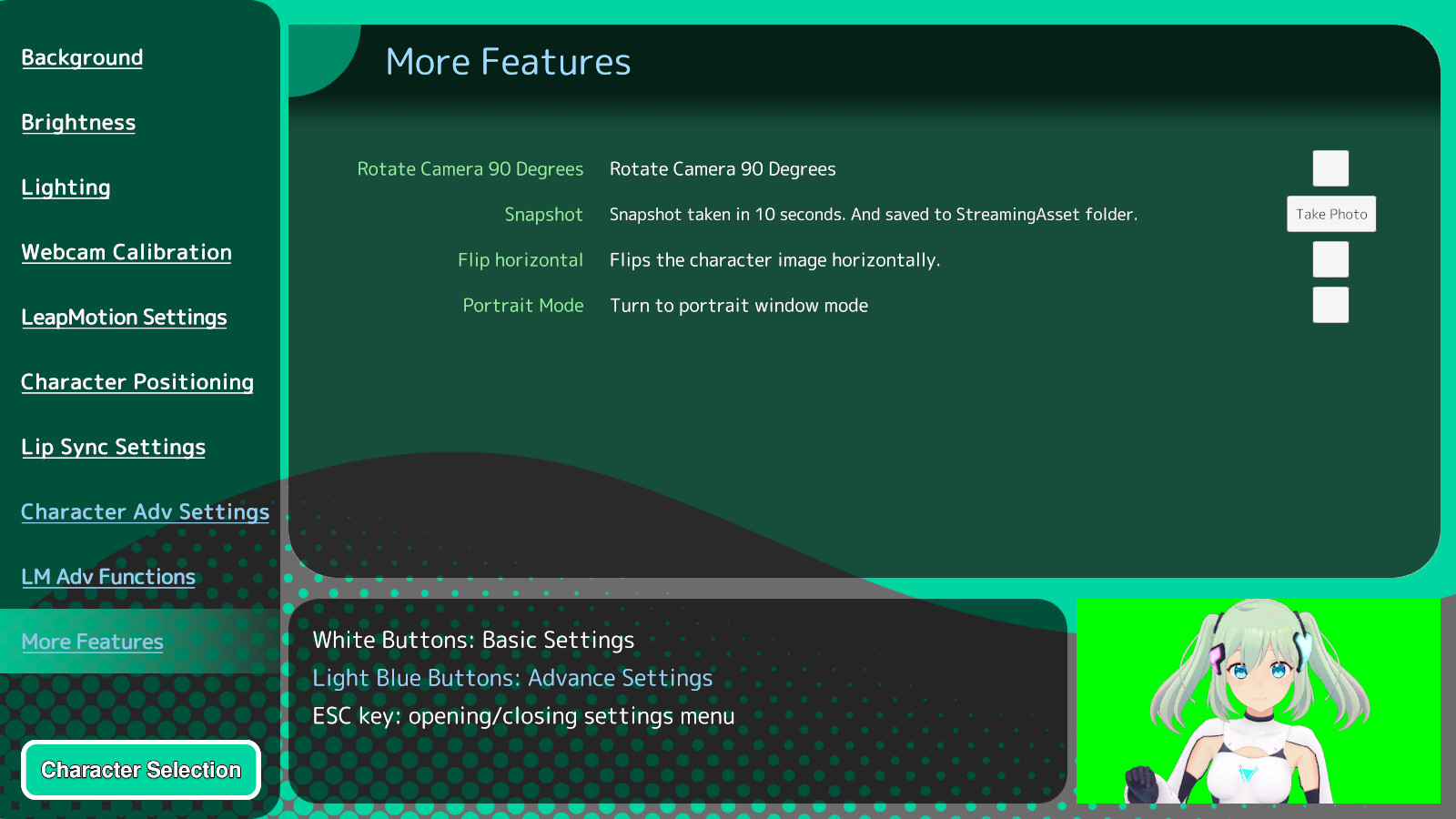Image resolution: width=1456 pixels, height=819 pixels.
Task: Click 'Turn to portrait window mode' text
Action: coord(739,306)
